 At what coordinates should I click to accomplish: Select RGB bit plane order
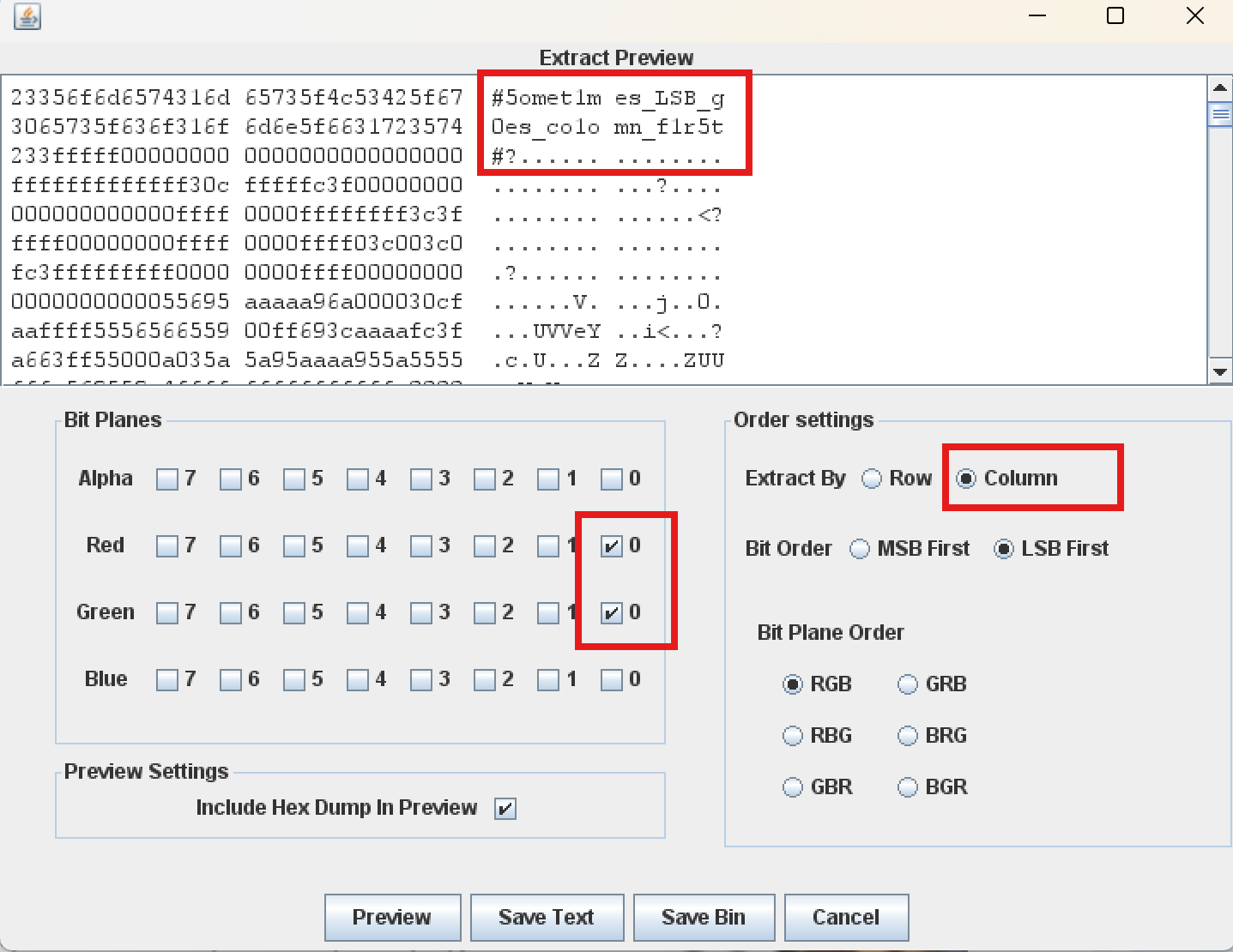[x=793, y=684]
